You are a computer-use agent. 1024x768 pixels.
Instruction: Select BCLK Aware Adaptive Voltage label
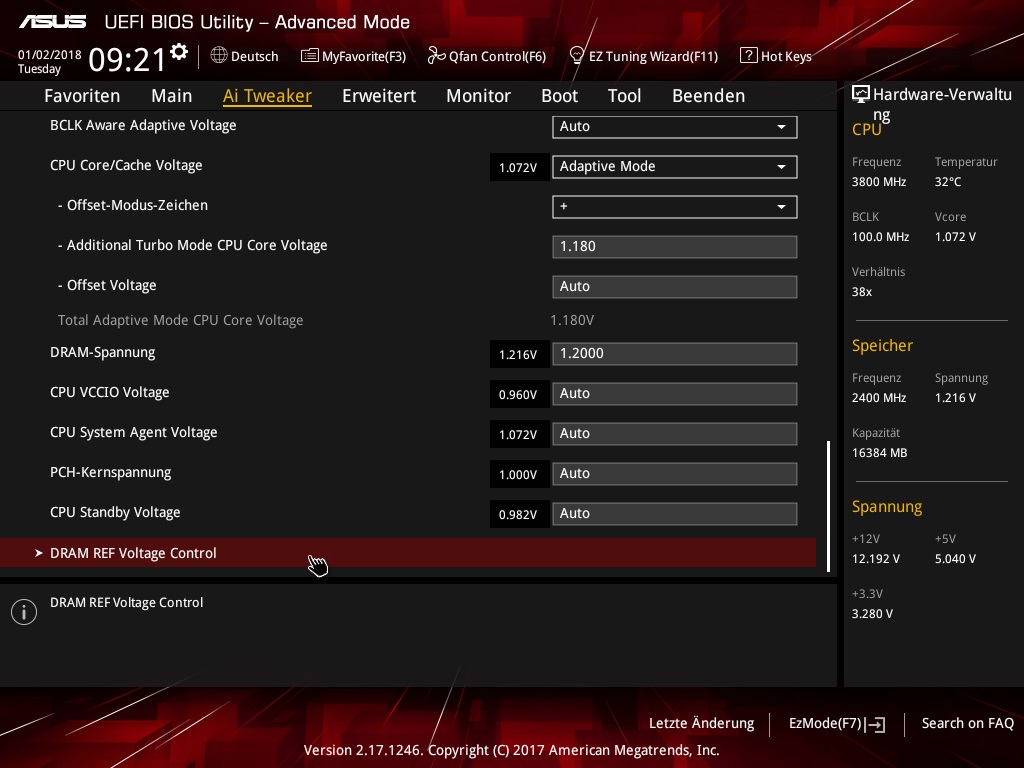(x=143, y=125)
